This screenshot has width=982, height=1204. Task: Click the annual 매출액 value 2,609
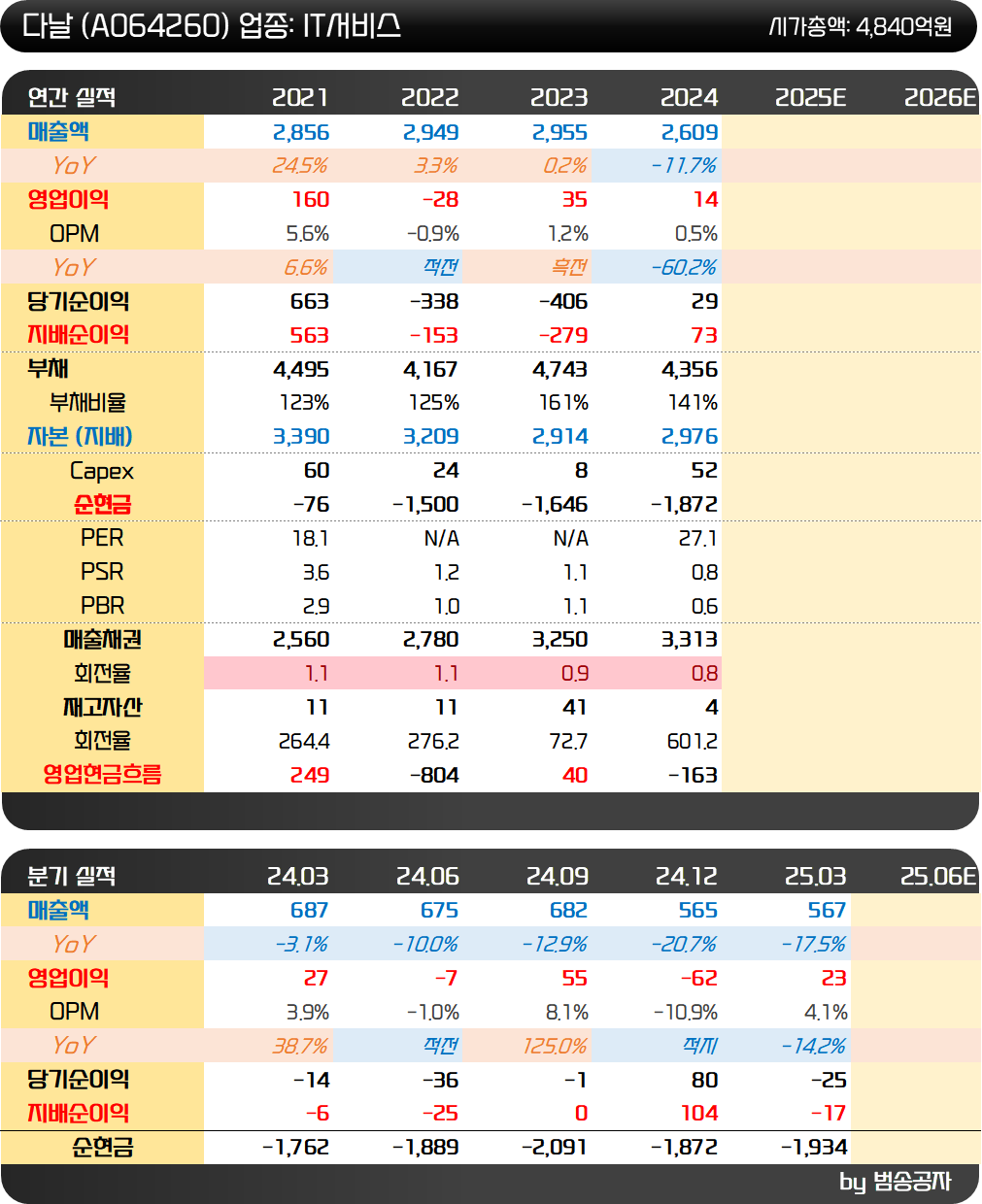pyautogui.click(x=690, y=132)
